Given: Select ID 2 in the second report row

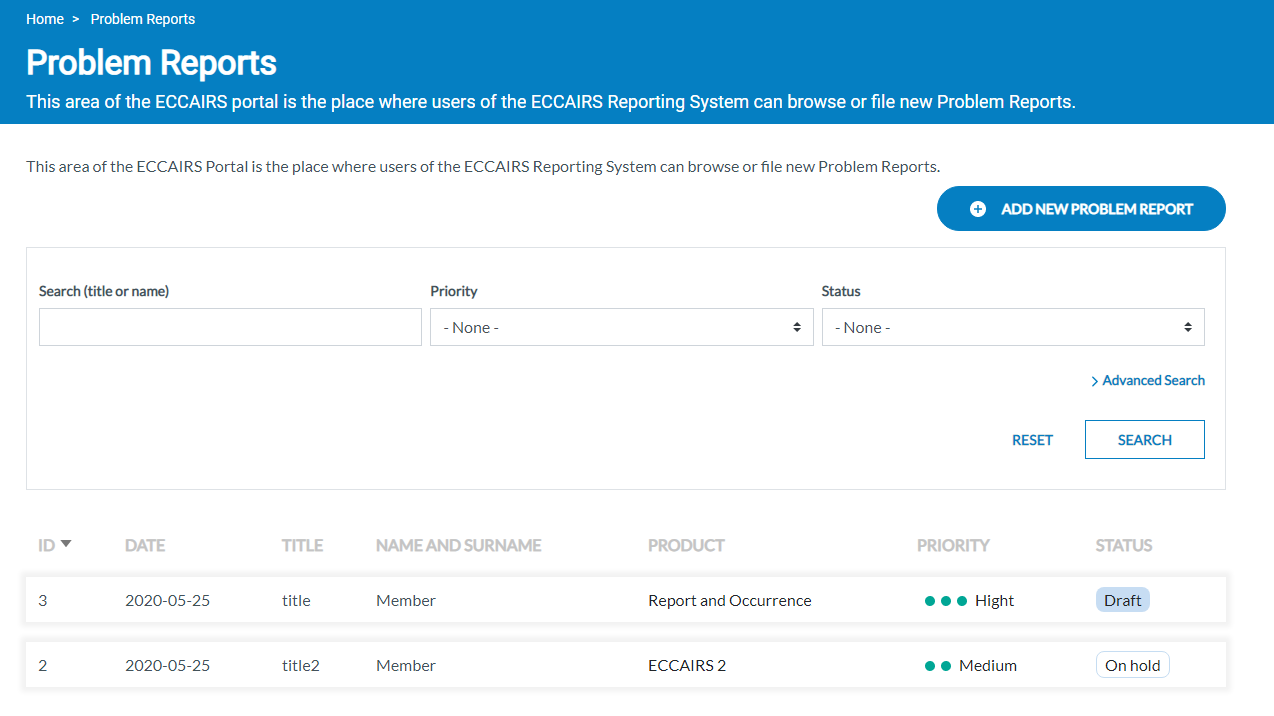Looking at the screenshot, I should pyautogui.click(x=43, y=665).
